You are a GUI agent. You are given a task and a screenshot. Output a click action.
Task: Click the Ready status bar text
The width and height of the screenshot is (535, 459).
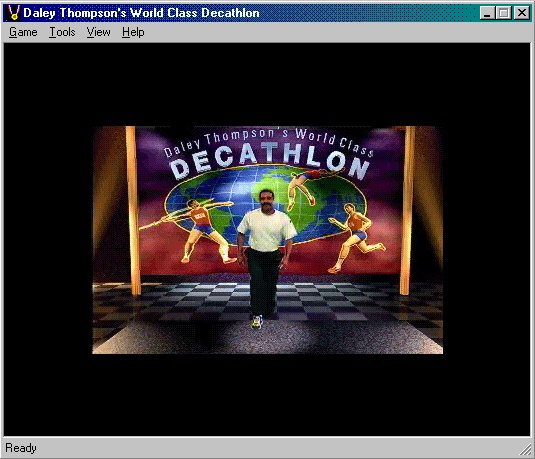[x=21, y=448]
